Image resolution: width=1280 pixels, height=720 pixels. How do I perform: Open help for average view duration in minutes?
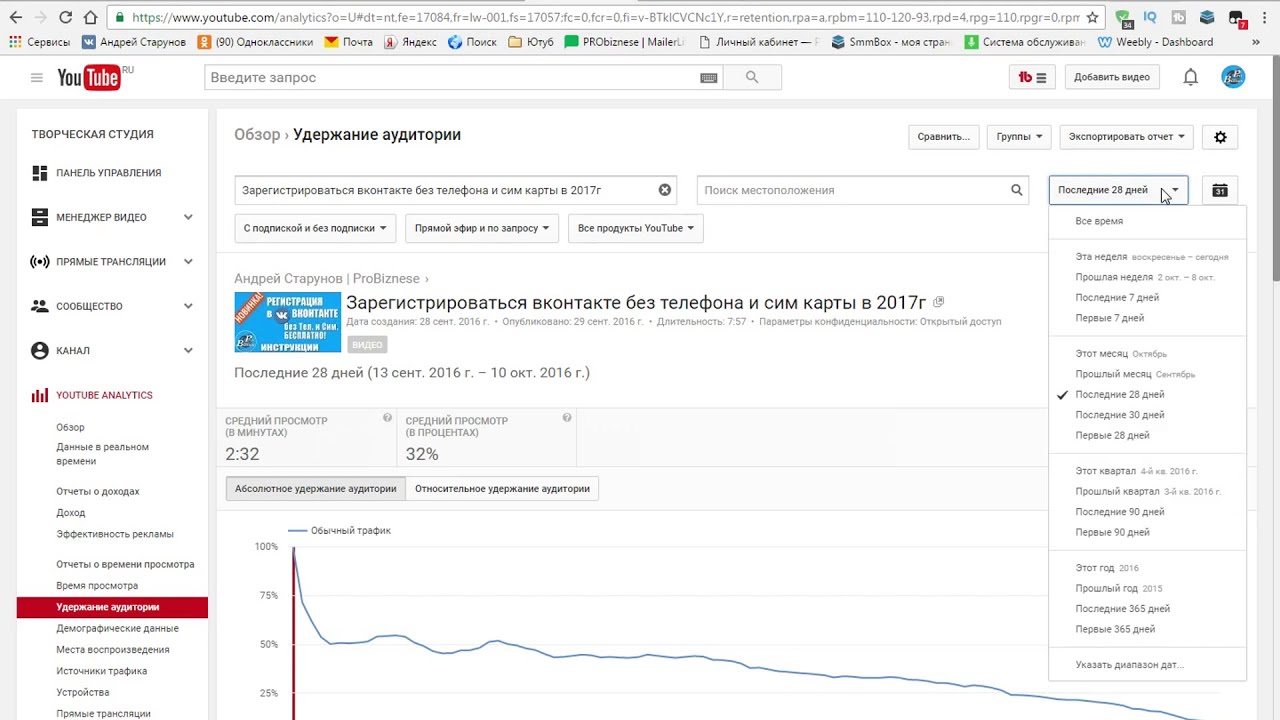(x=387, y=418)
